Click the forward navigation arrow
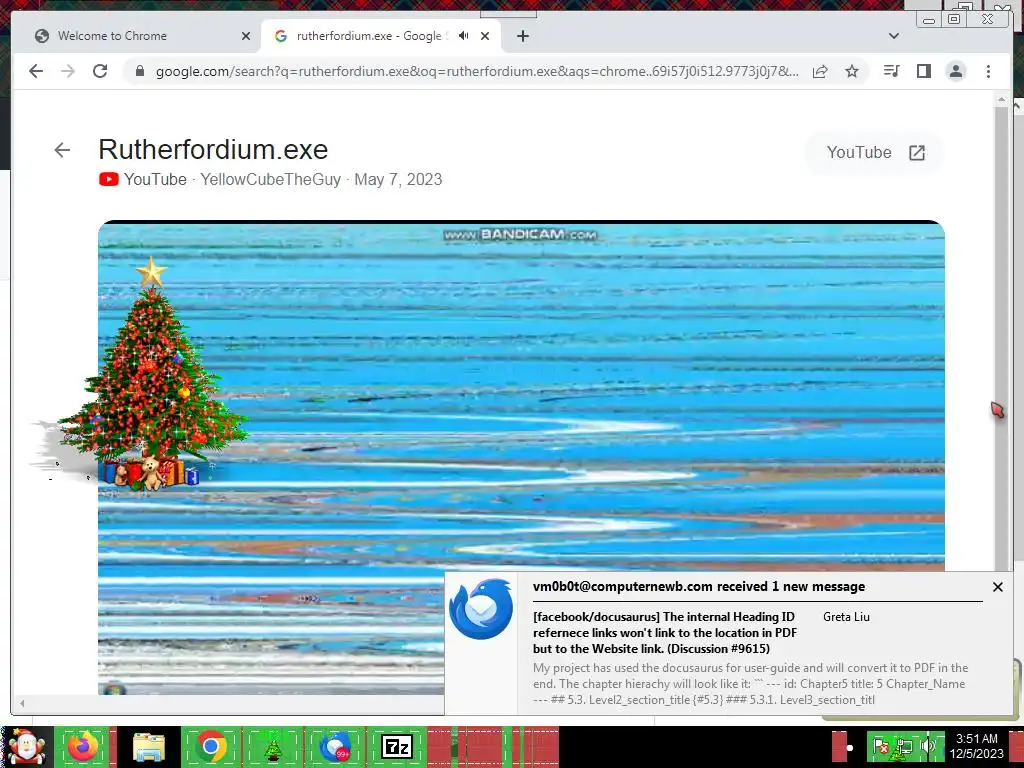Screen dimensions: 1024x768 tap(68, 71)
